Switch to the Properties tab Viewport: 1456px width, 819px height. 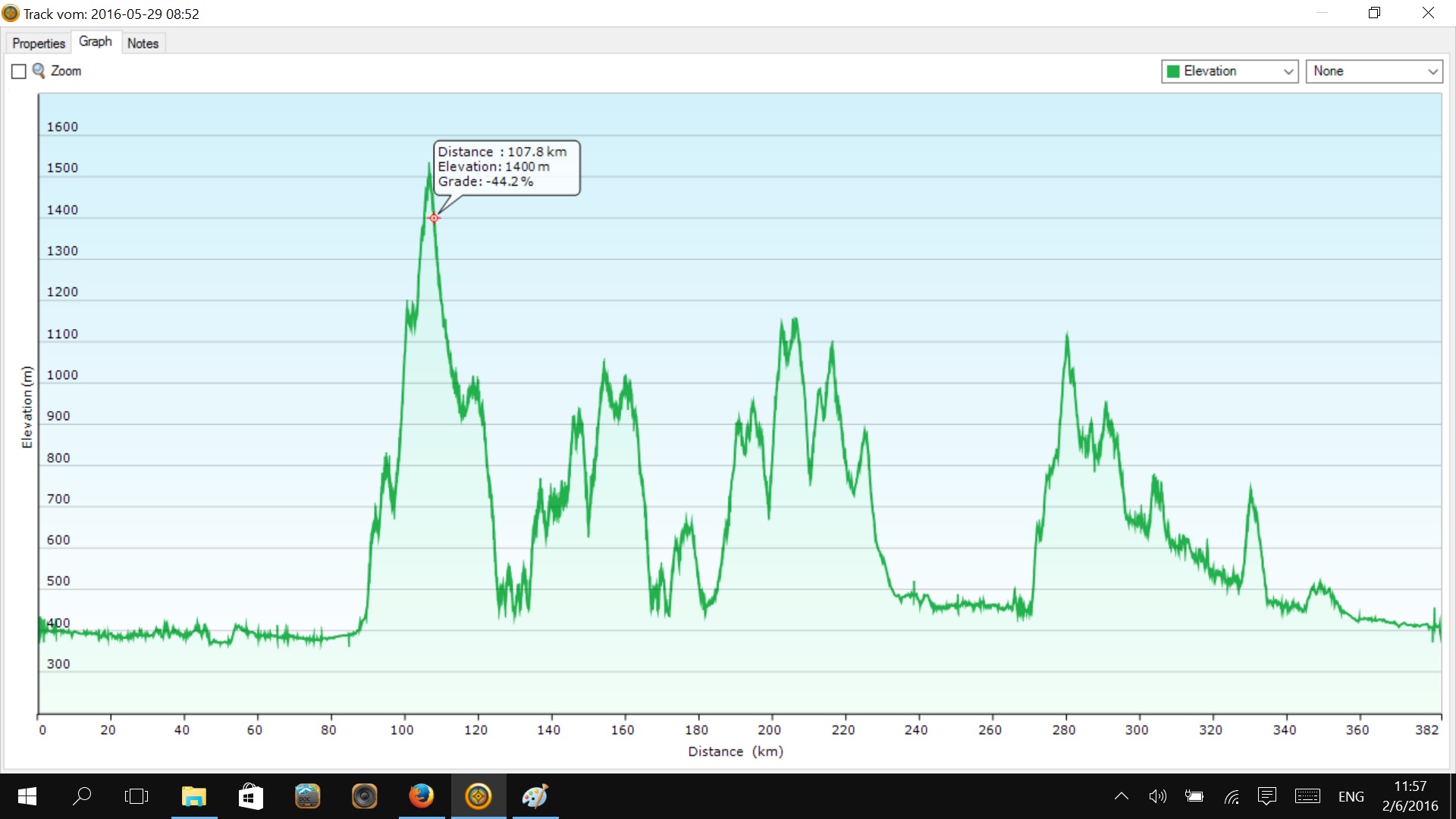(x=38, y=43)
